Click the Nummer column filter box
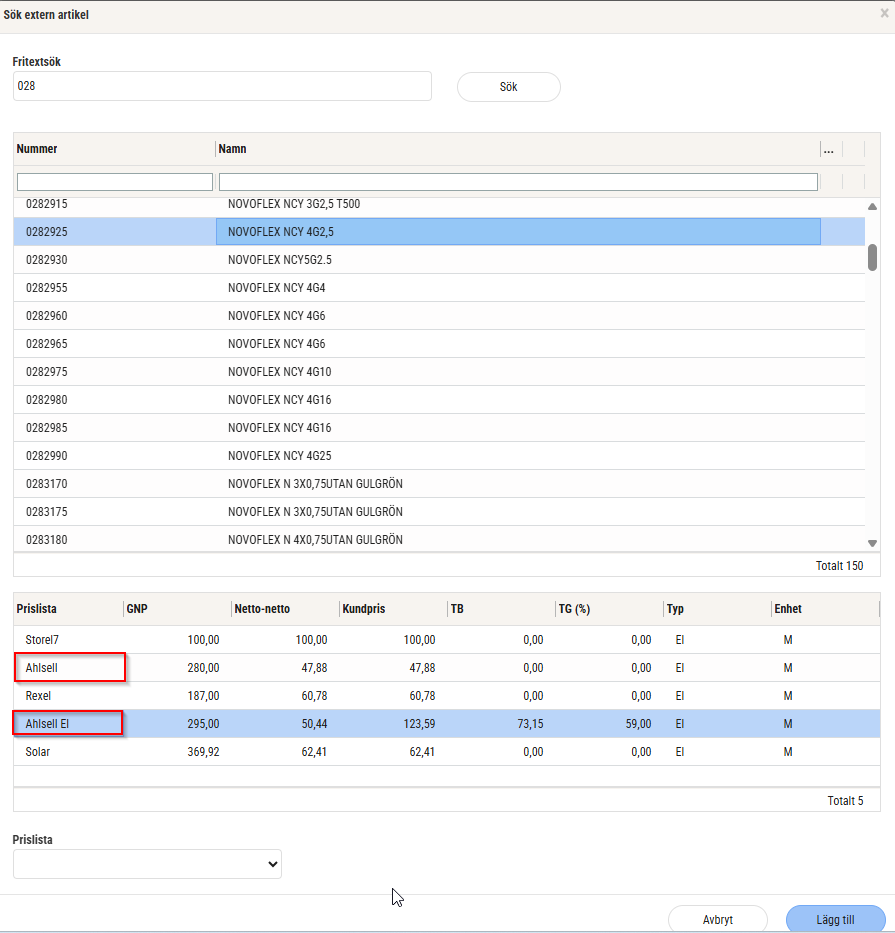The height and width of the screenshot is (933, 895). [x=115, y=182]
